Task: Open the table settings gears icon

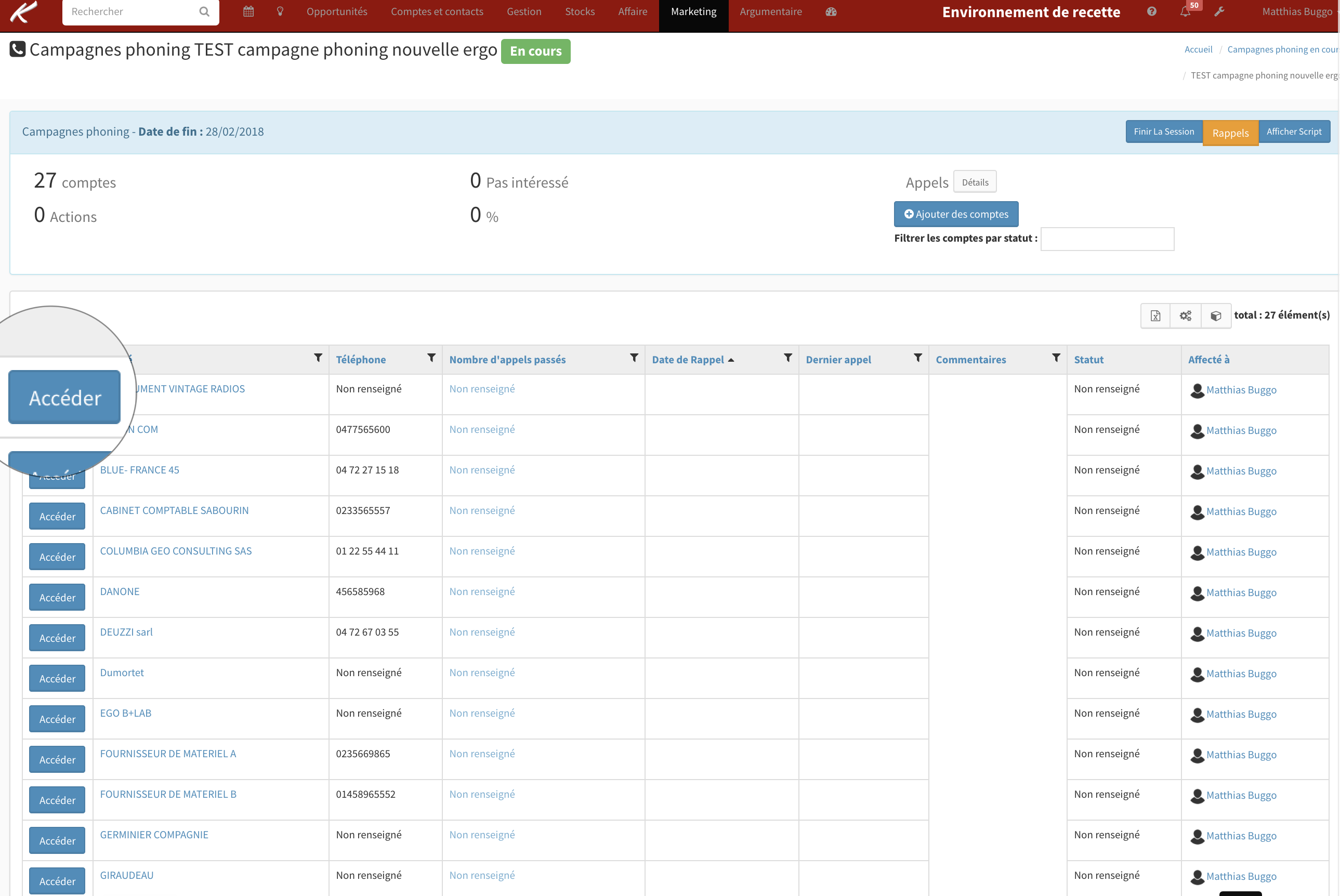Action: coord(1185,316)
